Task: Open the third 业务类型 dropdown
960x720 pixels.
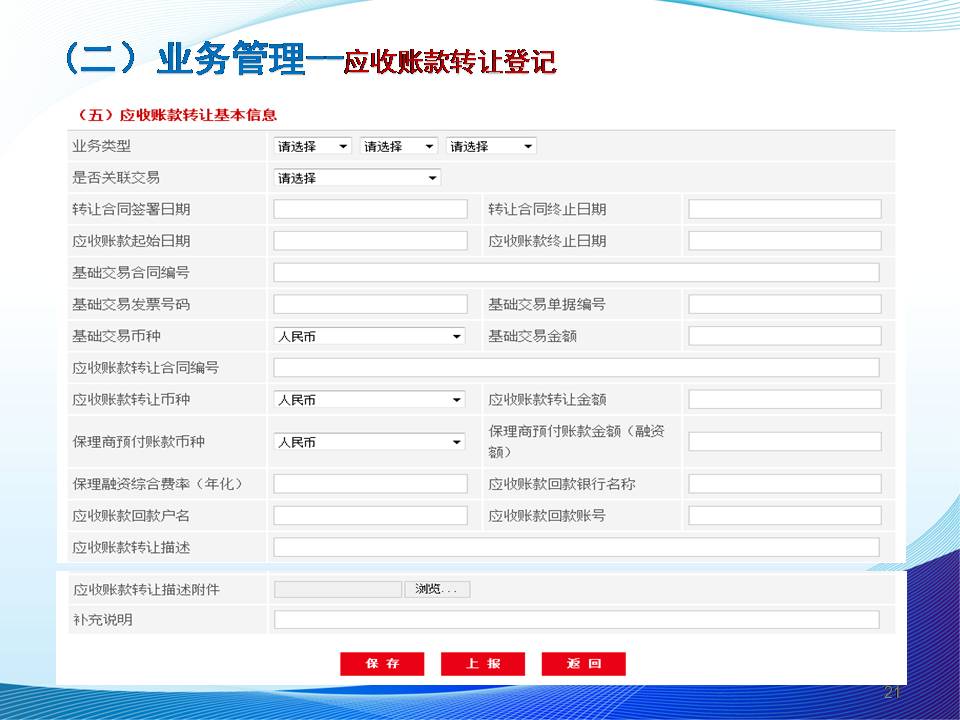Action: point(491,146)
